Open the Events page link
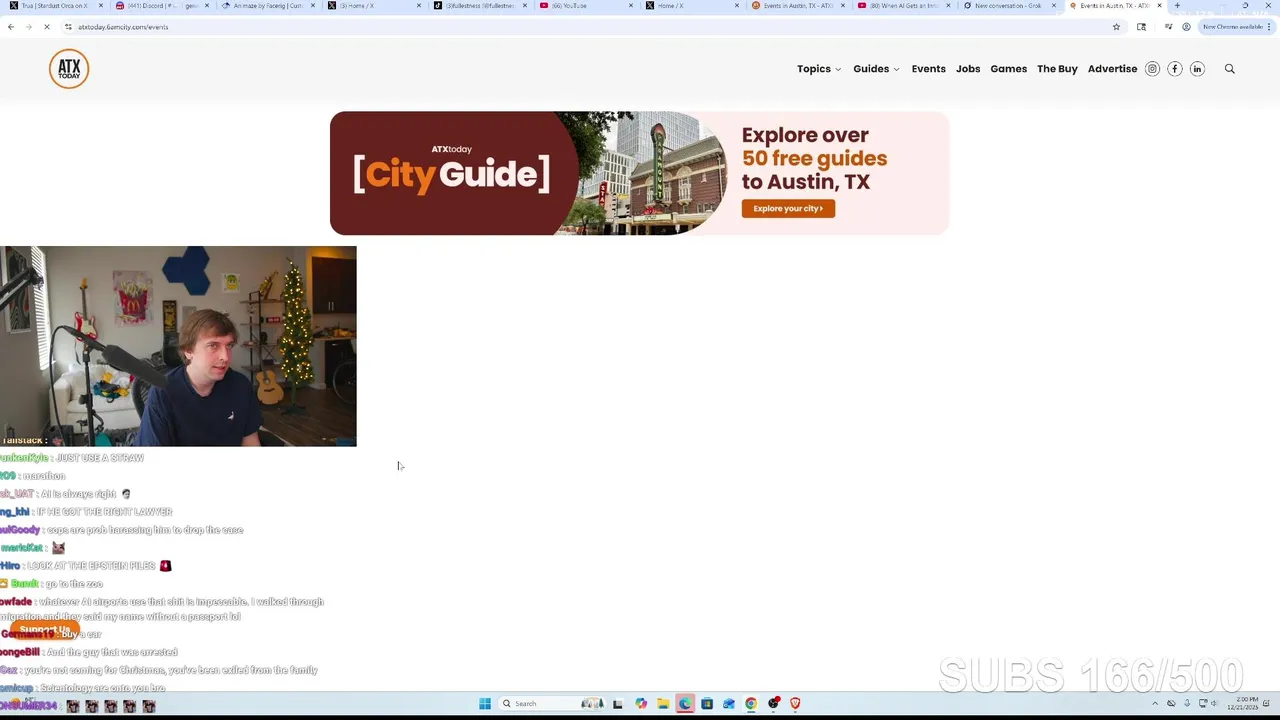The height and width of the screenshot is (720, 1280). [928, 69]
